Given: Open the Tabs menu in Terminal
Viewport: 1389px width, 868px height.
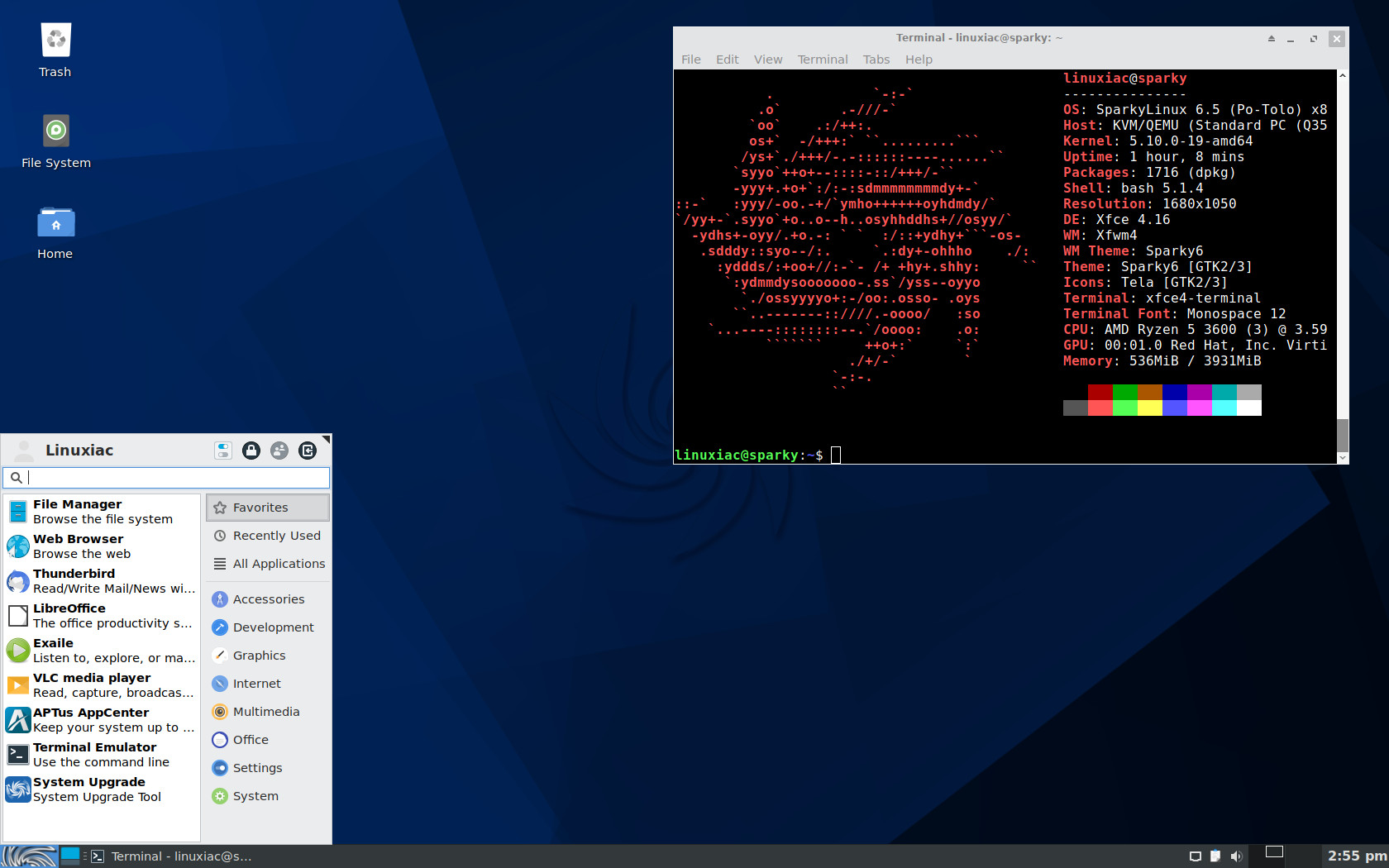Looking at the screenshot, I should point(876,60).
